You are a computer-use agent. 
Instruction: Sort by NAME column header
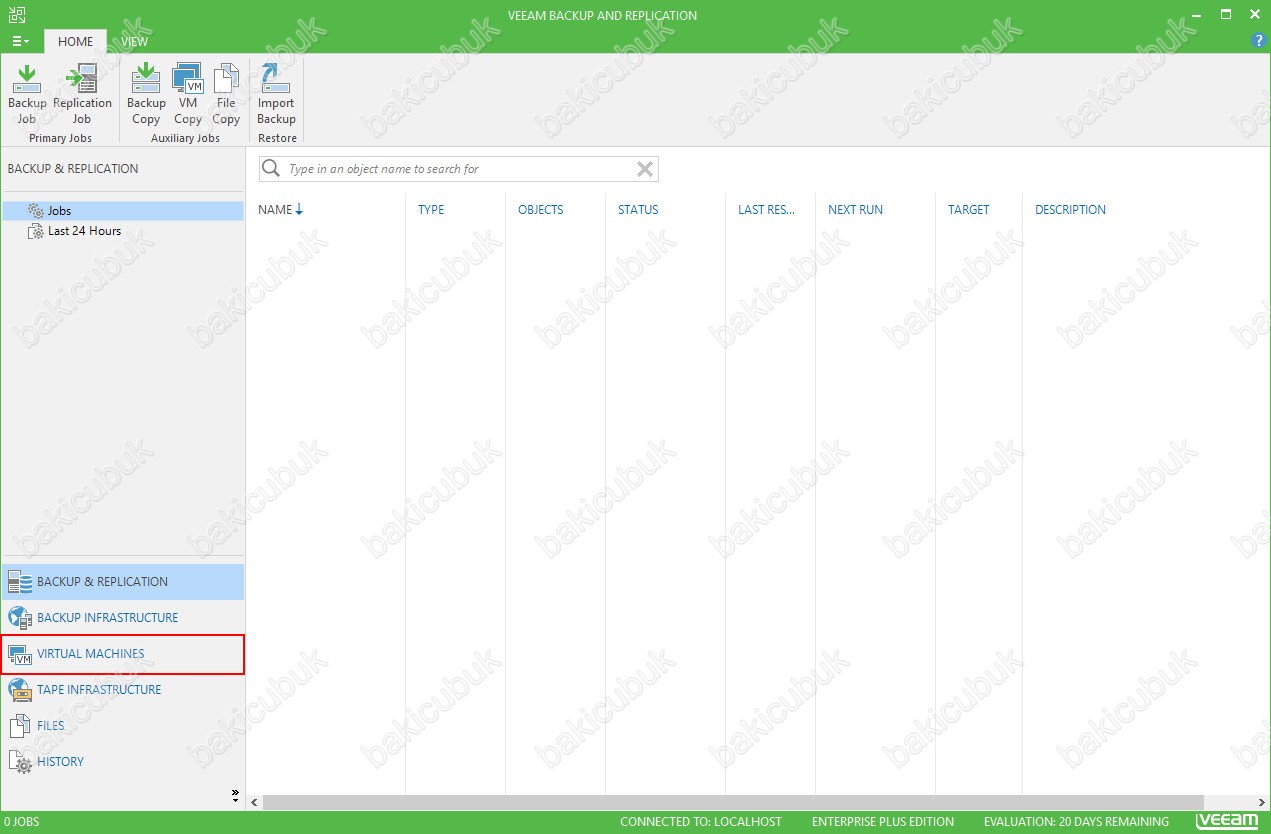click(280, 210)
